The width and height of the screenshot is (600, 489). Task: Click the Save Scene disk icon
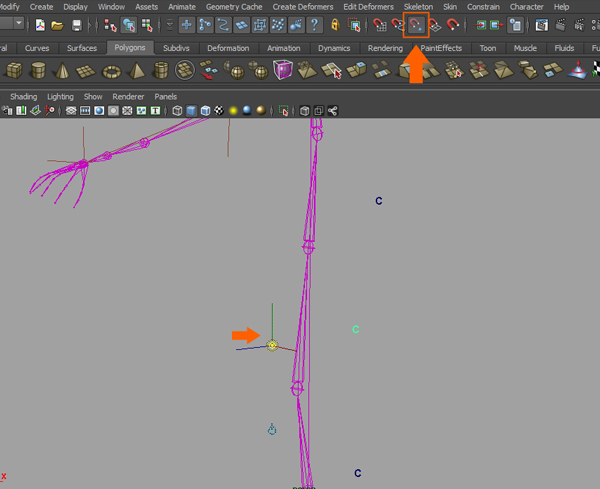(x=77, y=25)
